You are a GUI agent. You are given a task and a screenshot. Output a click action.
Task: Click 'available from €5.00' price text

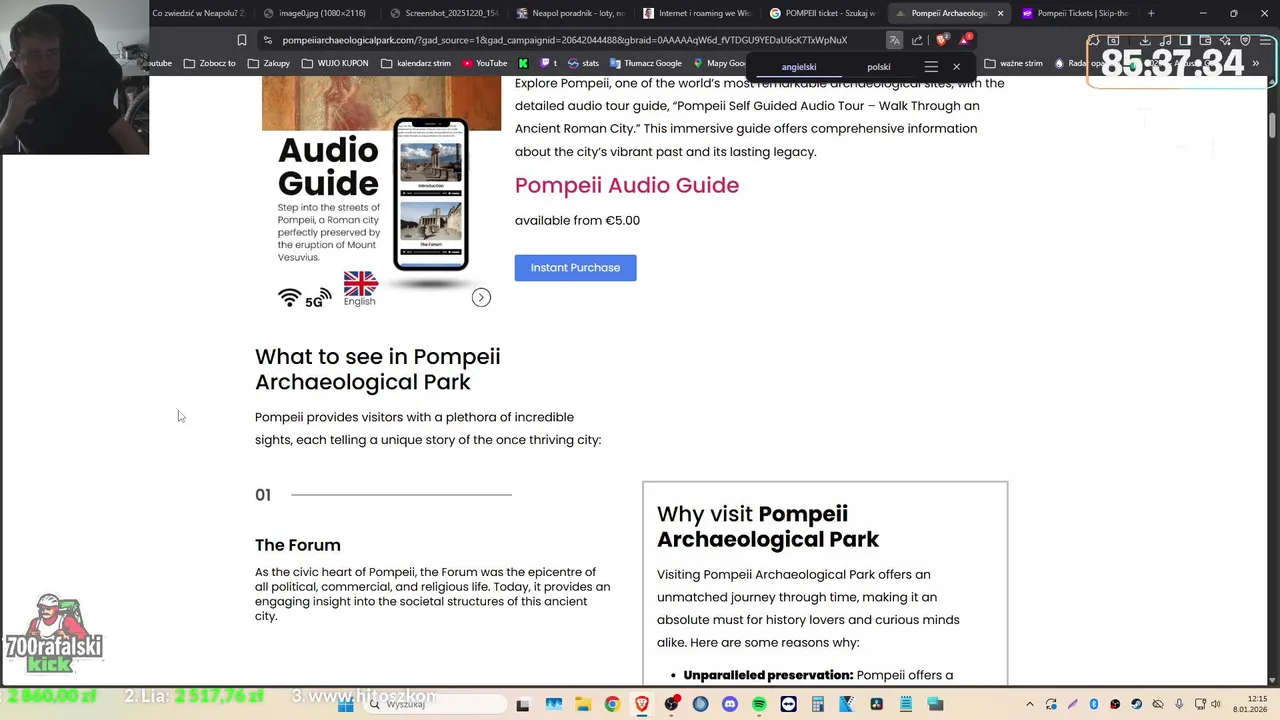click(577, 220)
